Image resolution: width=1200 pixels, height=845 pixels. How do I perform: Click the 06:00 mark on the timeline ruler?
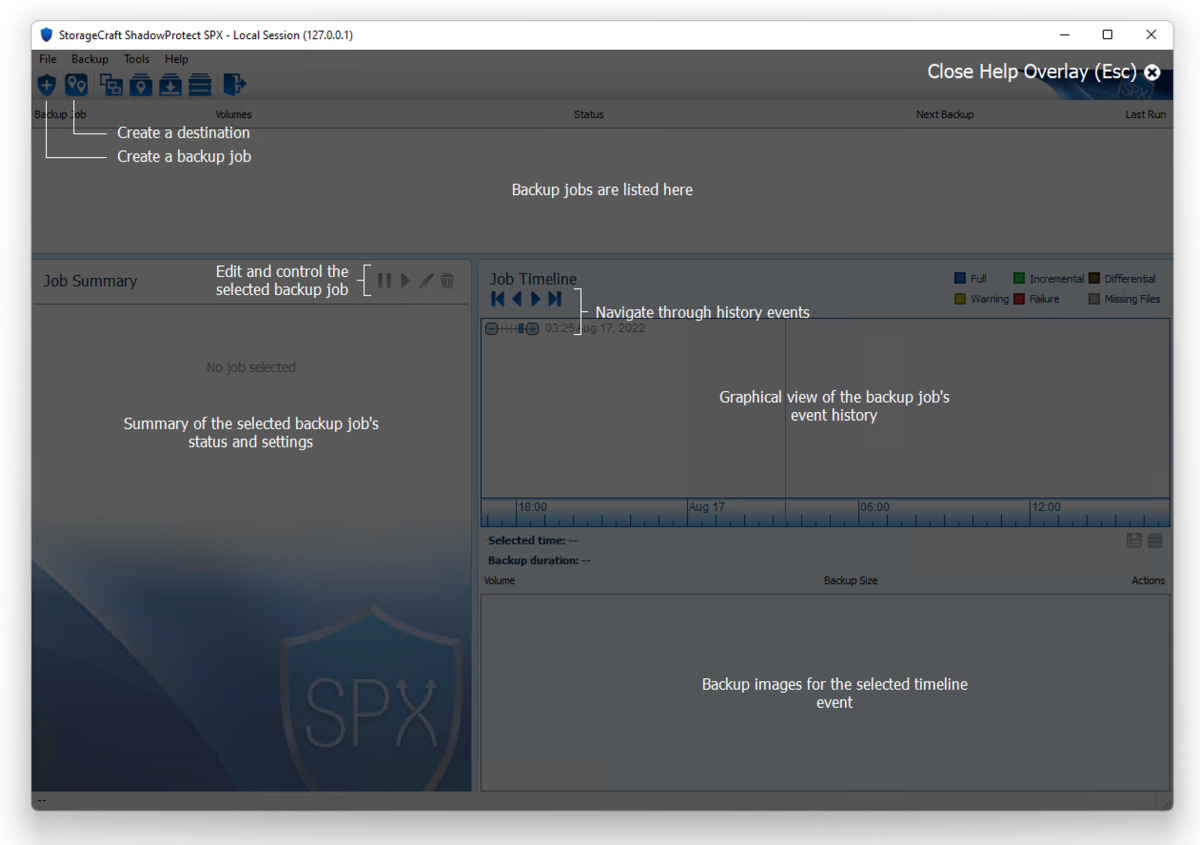875,508
